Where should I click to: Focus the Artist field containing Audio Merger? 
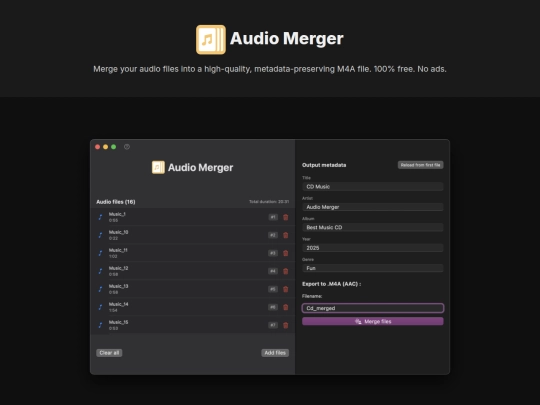tap(373, 207)
